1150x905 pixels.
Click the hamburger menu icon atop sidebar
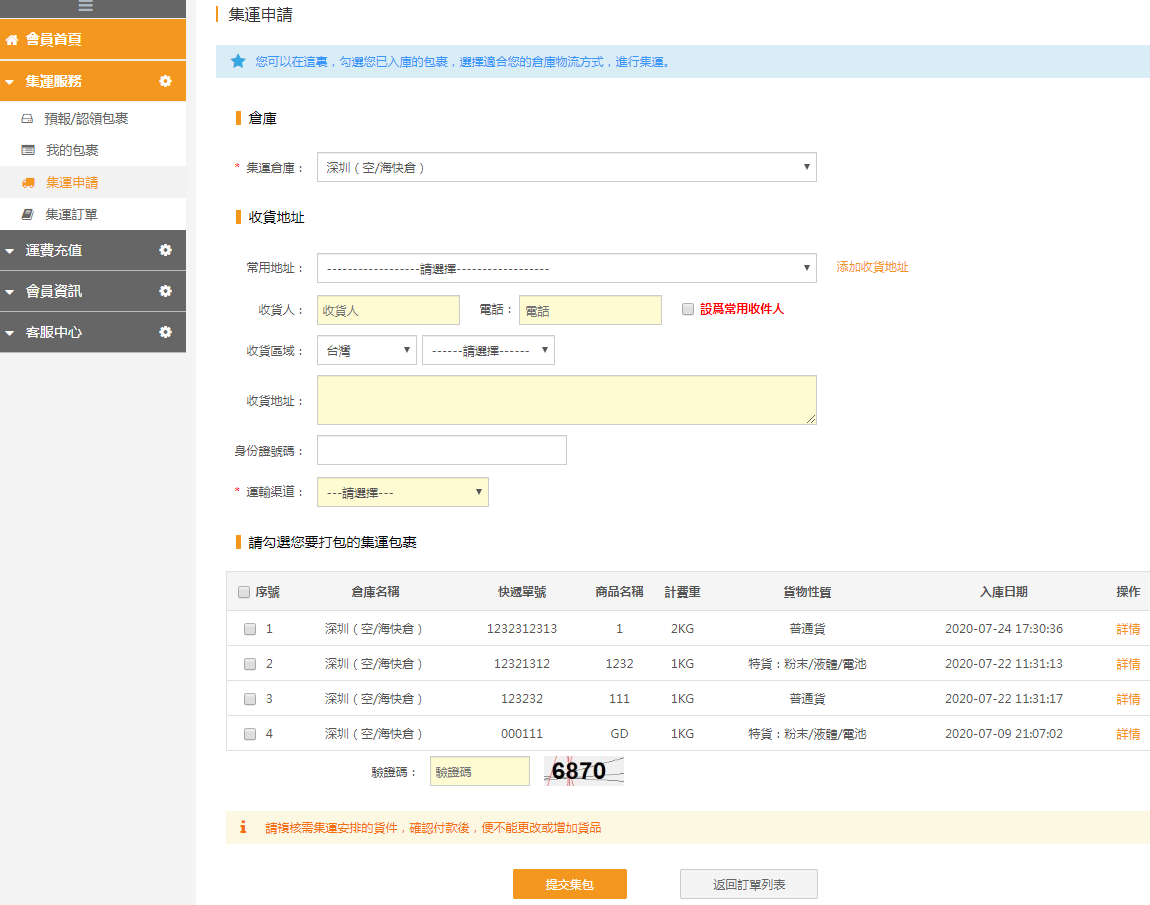click(86, 6)
